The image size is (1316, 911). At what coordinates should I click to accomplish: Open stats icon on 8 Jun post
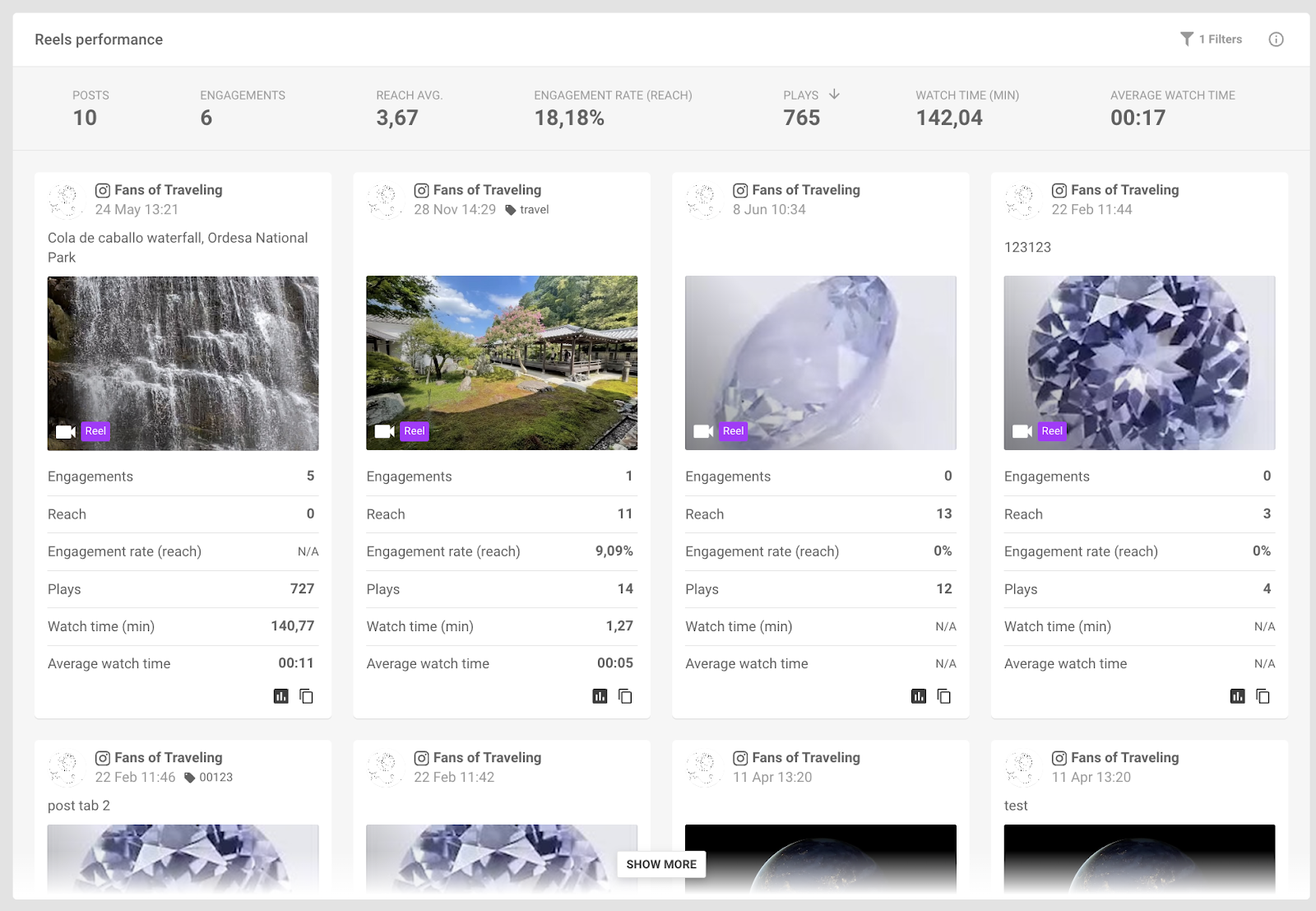point(919,696)
